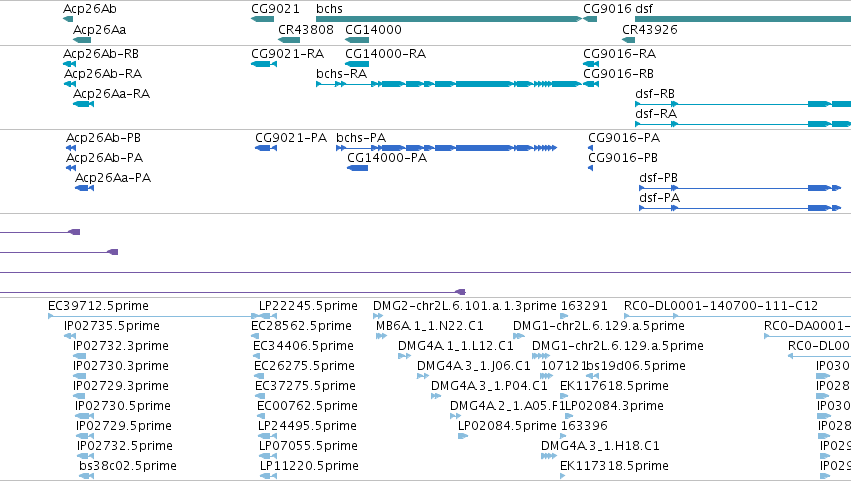This screenshot has width=851, height=481.
Task: Select the long teal bchs gene bar
Action: coord(449,19)
